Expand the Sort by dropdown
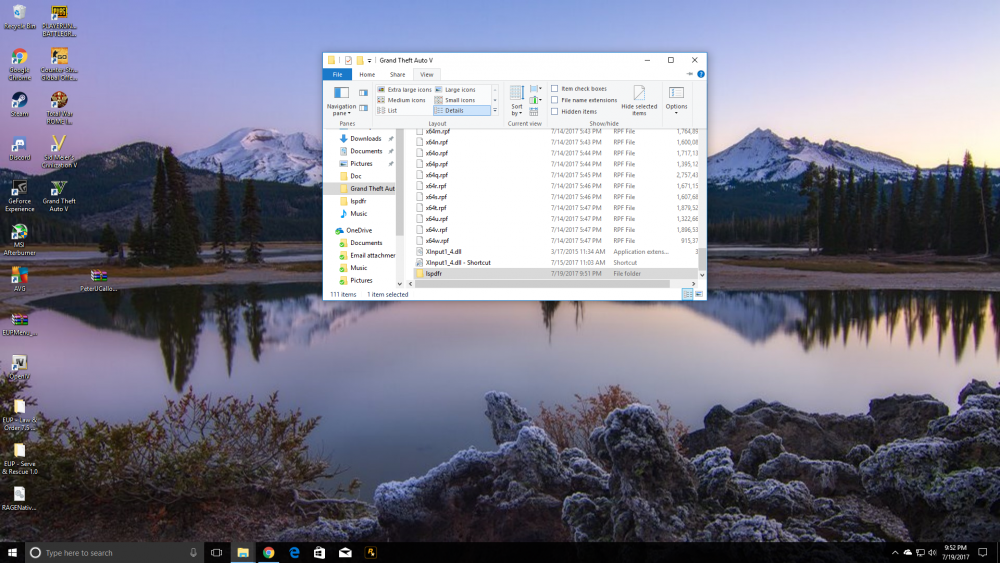1000x563 pixels. 516,106
